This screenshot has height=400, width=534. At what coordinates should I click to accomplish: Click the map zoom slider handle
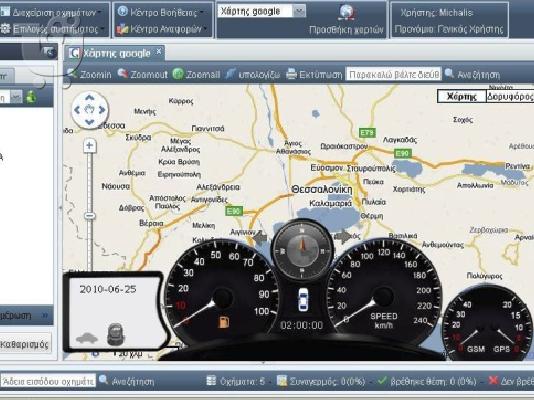click(x=90, y=216)
